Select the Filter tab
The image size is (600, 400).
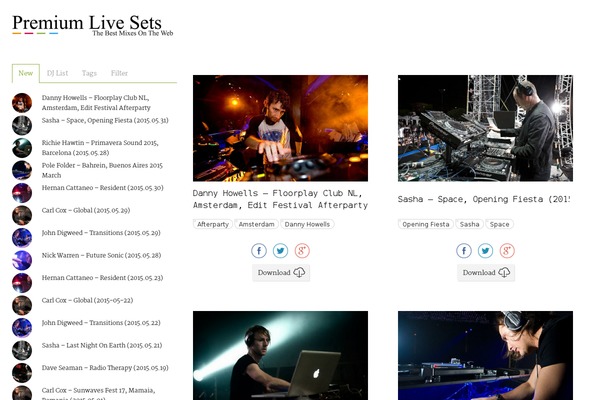pos(119,73)
